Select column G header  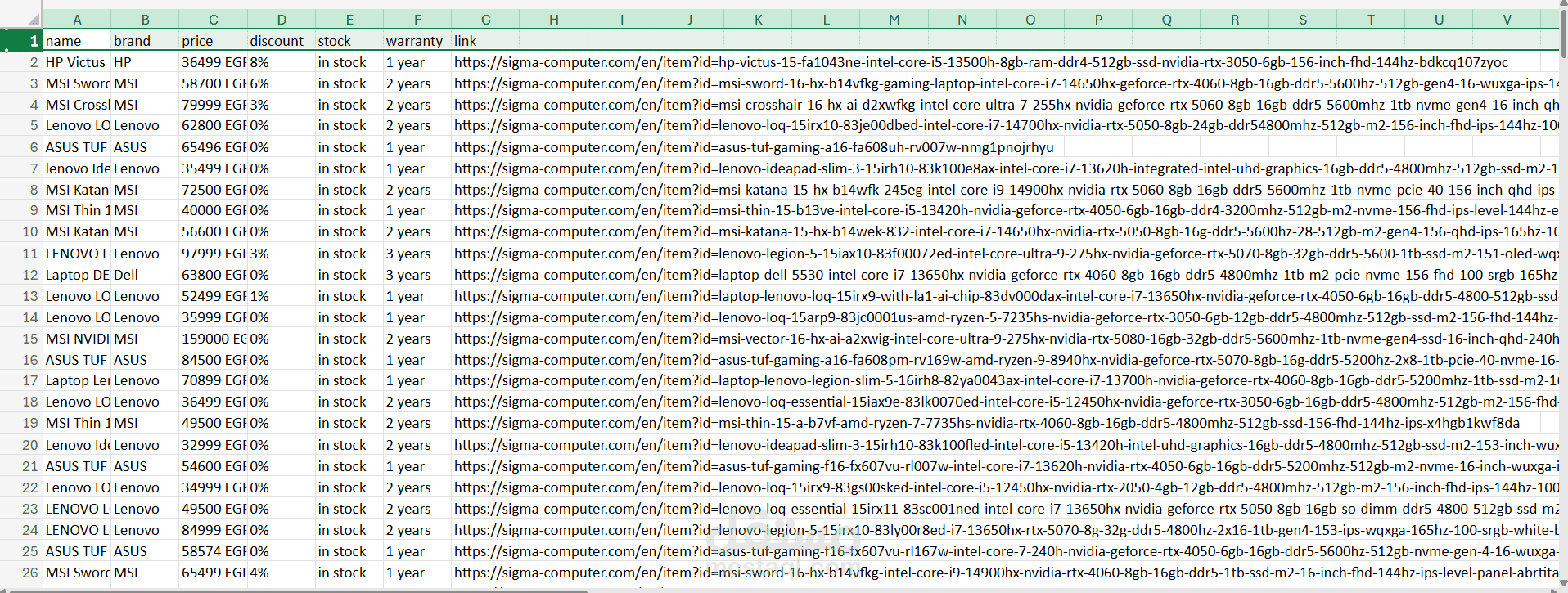pyautogui.click(x=485, y=20)
